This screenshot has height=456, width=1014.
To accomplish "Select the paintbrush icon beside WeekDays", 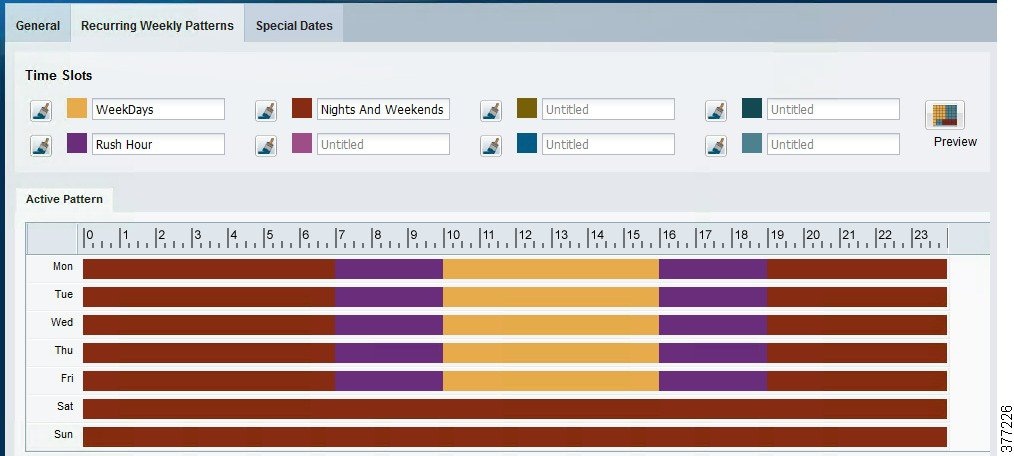I will (x=41, y=110).
